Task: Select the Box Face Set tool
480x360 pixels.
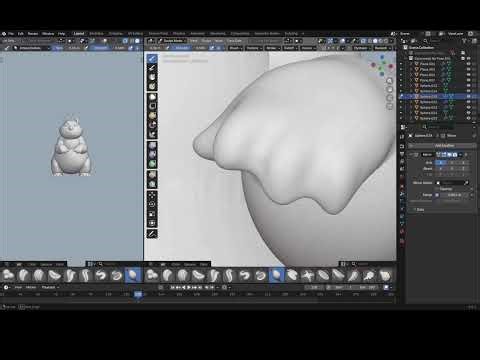Action: click(x=152, y=116)
